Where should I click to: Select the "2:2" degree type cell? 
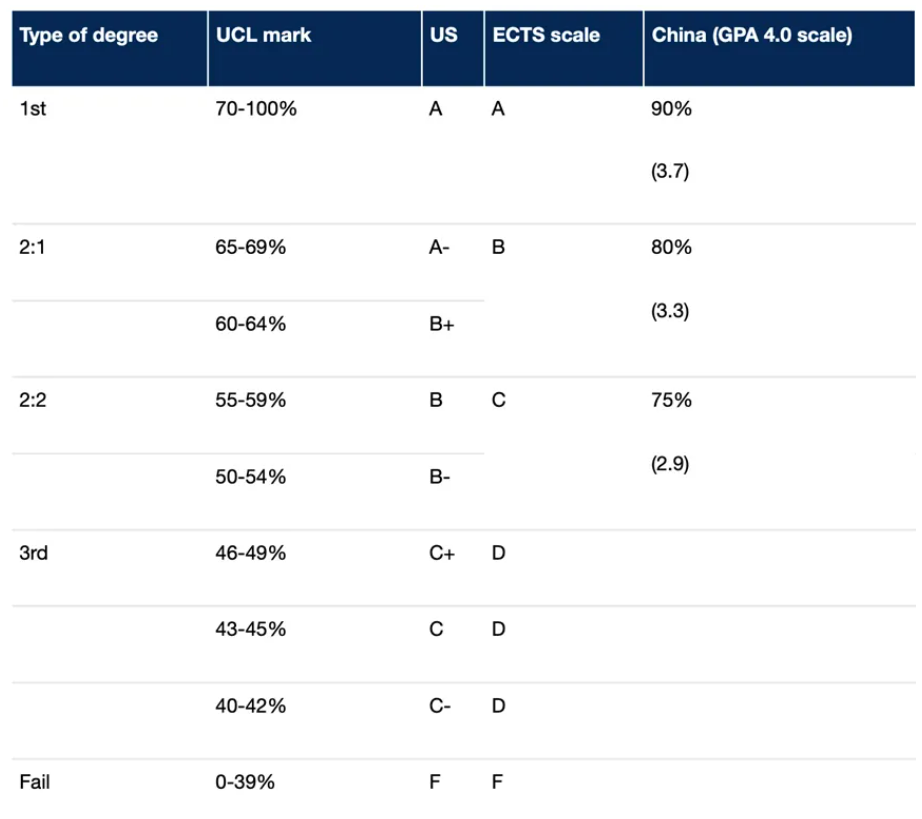coord(33,400)
